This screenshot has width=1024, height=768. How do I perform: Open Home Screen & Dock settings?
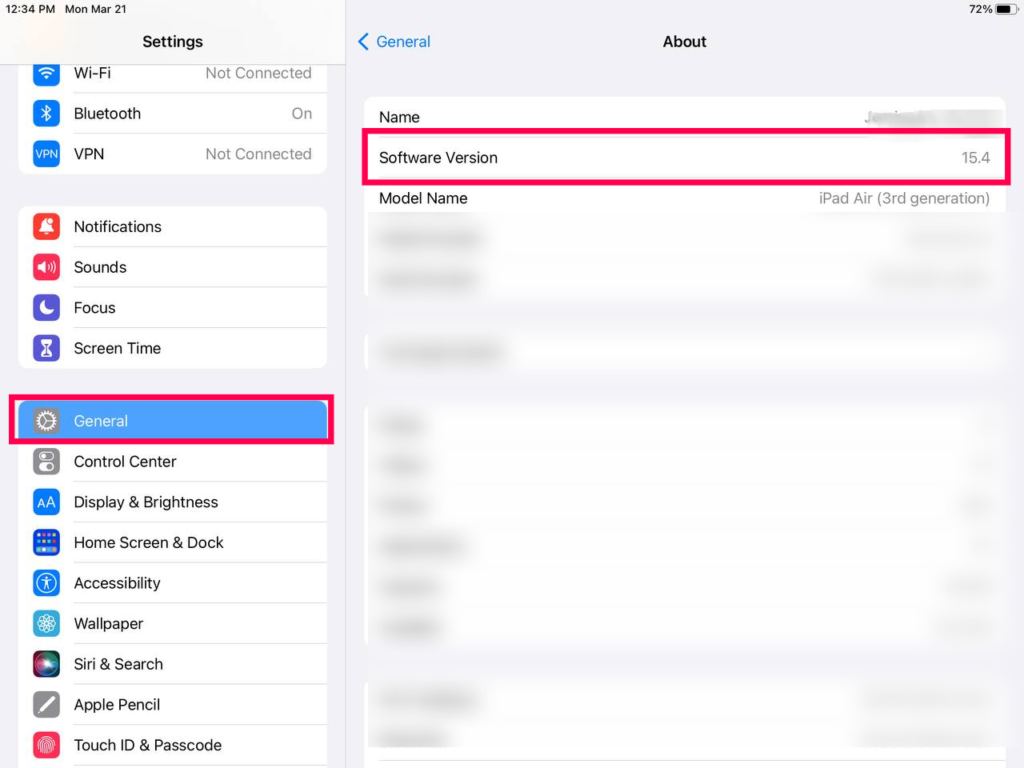(172, 543)
